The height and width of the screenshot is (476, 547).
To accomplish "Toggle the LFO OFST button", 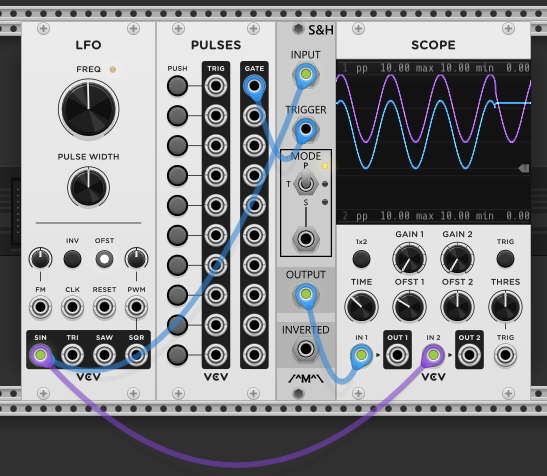I will (104, 259).
